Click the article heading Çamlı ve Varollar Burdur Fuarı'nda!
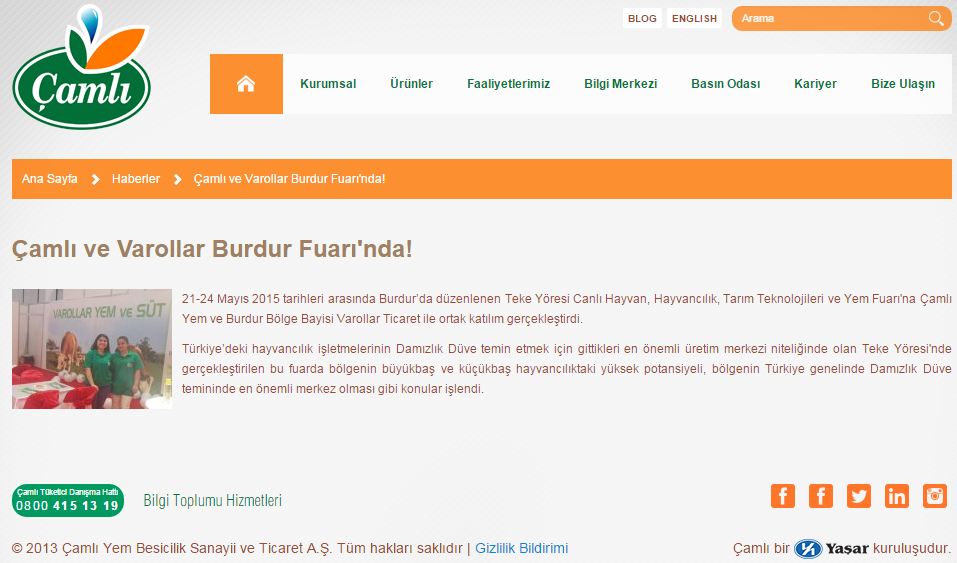The image size is (957, 563). click(x=212, y=249)
